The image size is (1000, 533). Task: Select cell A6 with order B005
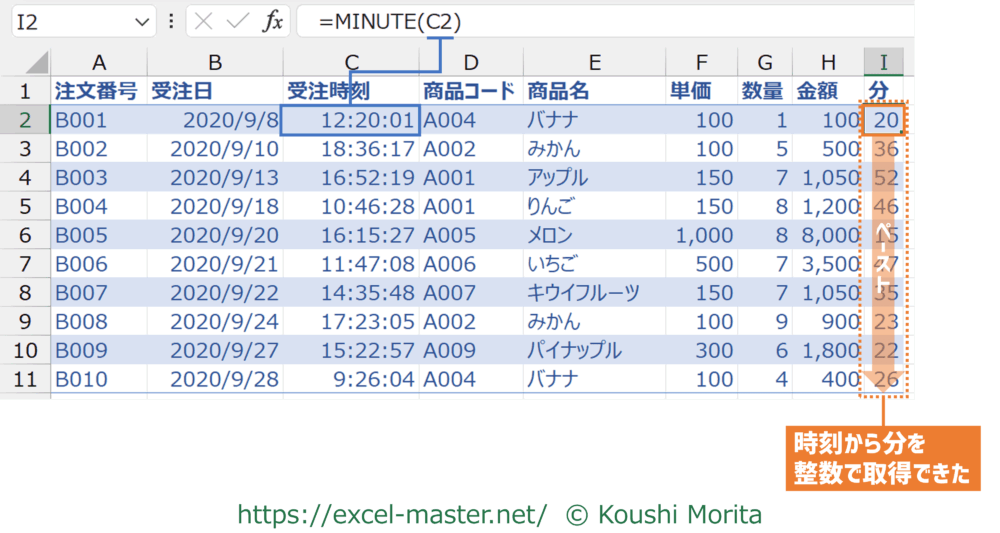point(98,236)
